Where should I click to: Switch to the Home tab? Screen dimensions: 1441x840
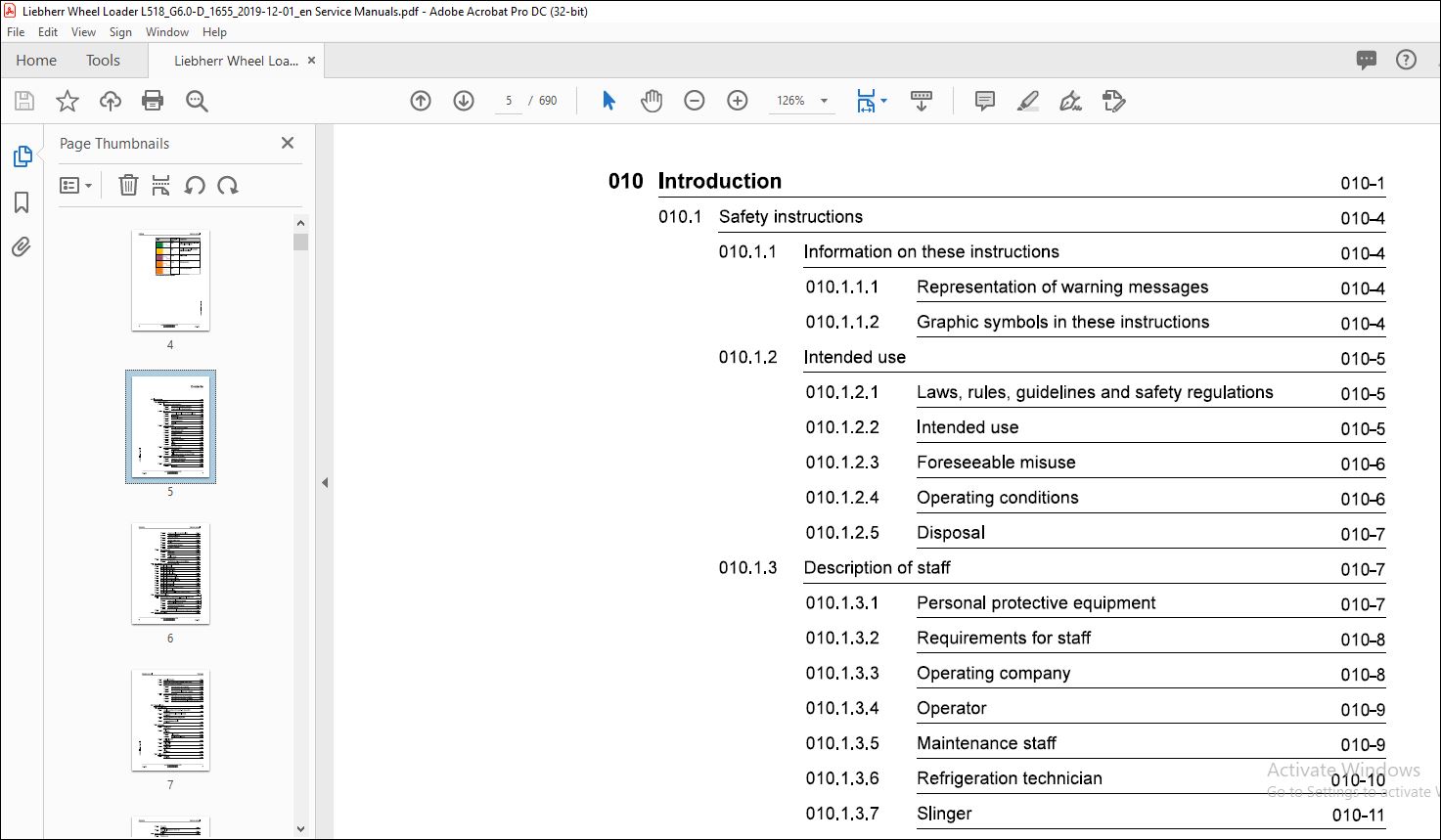coord(36,60)
